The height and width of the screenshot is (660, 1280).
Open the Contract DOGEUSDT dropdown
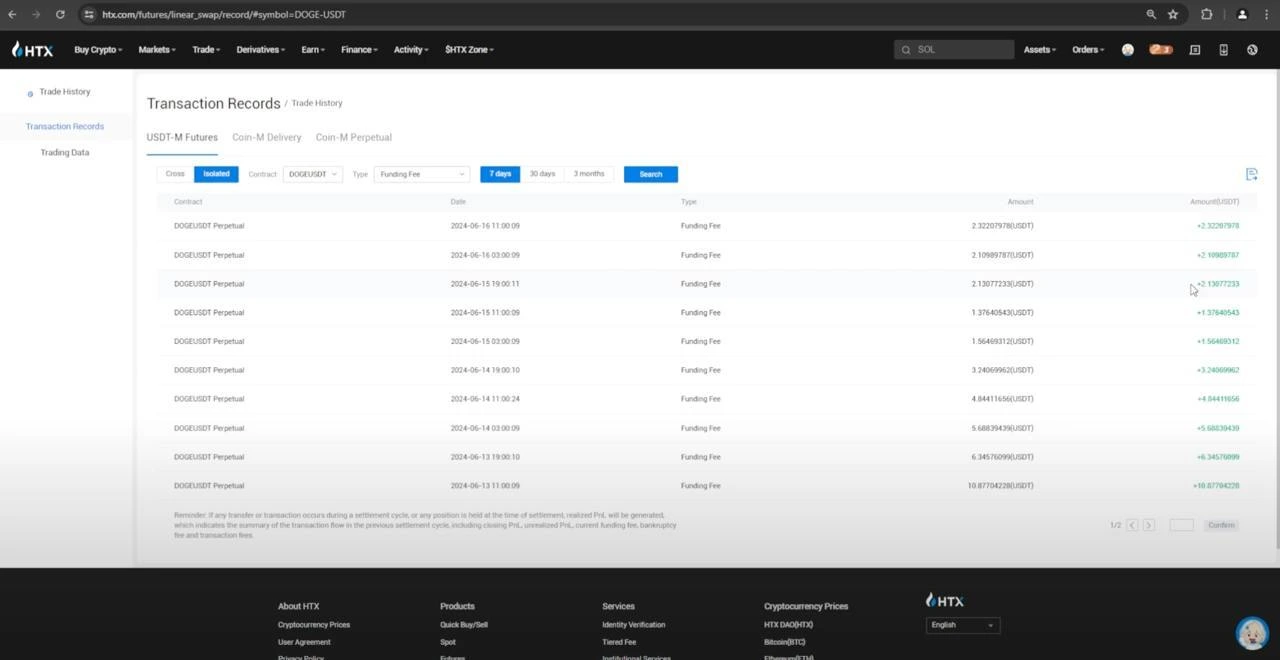pos(313,174)
